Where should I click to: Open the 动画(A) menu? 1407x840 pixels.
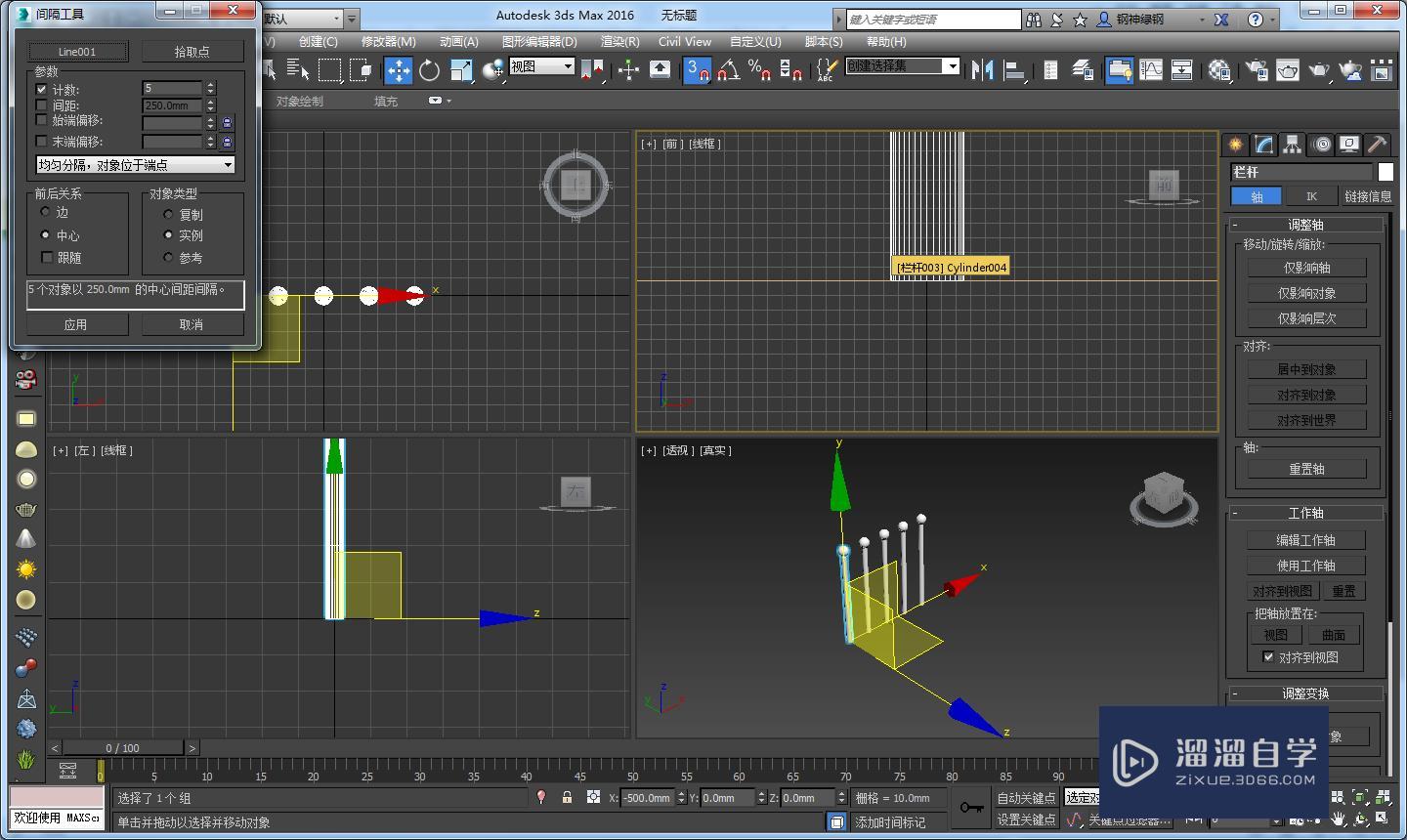[458, 42]
